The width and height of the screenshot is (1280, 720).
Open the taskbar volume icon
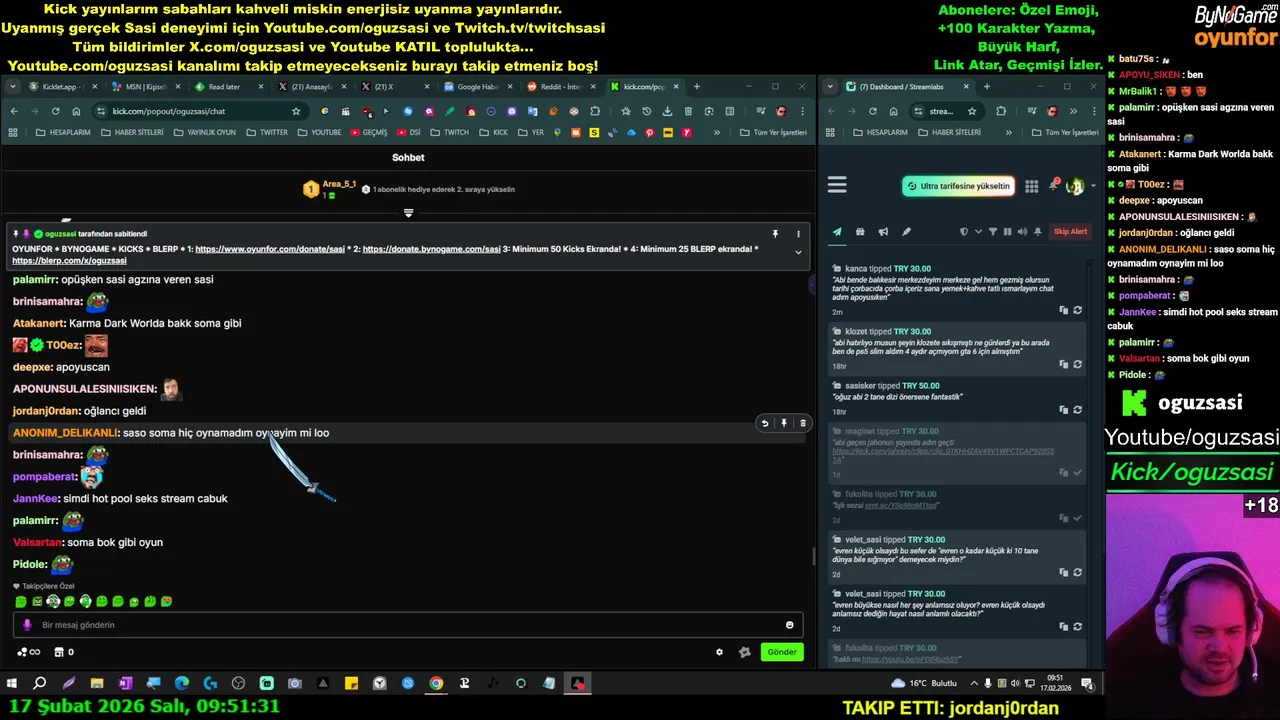click(1017, 684)
